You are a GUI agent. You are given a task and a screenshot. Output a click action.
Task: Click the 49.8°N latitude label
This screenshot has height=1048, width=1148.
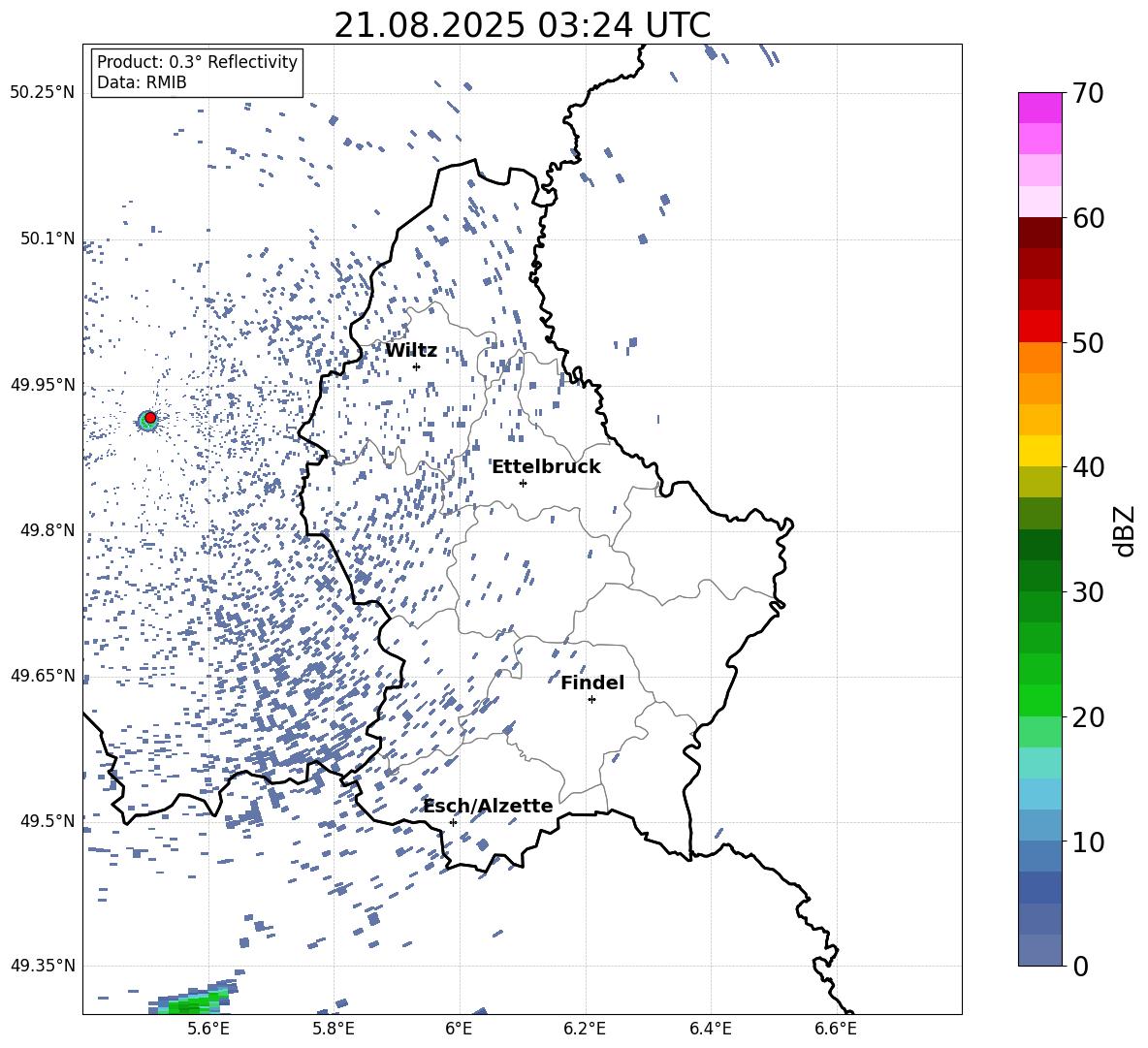[x=48, y=530]
